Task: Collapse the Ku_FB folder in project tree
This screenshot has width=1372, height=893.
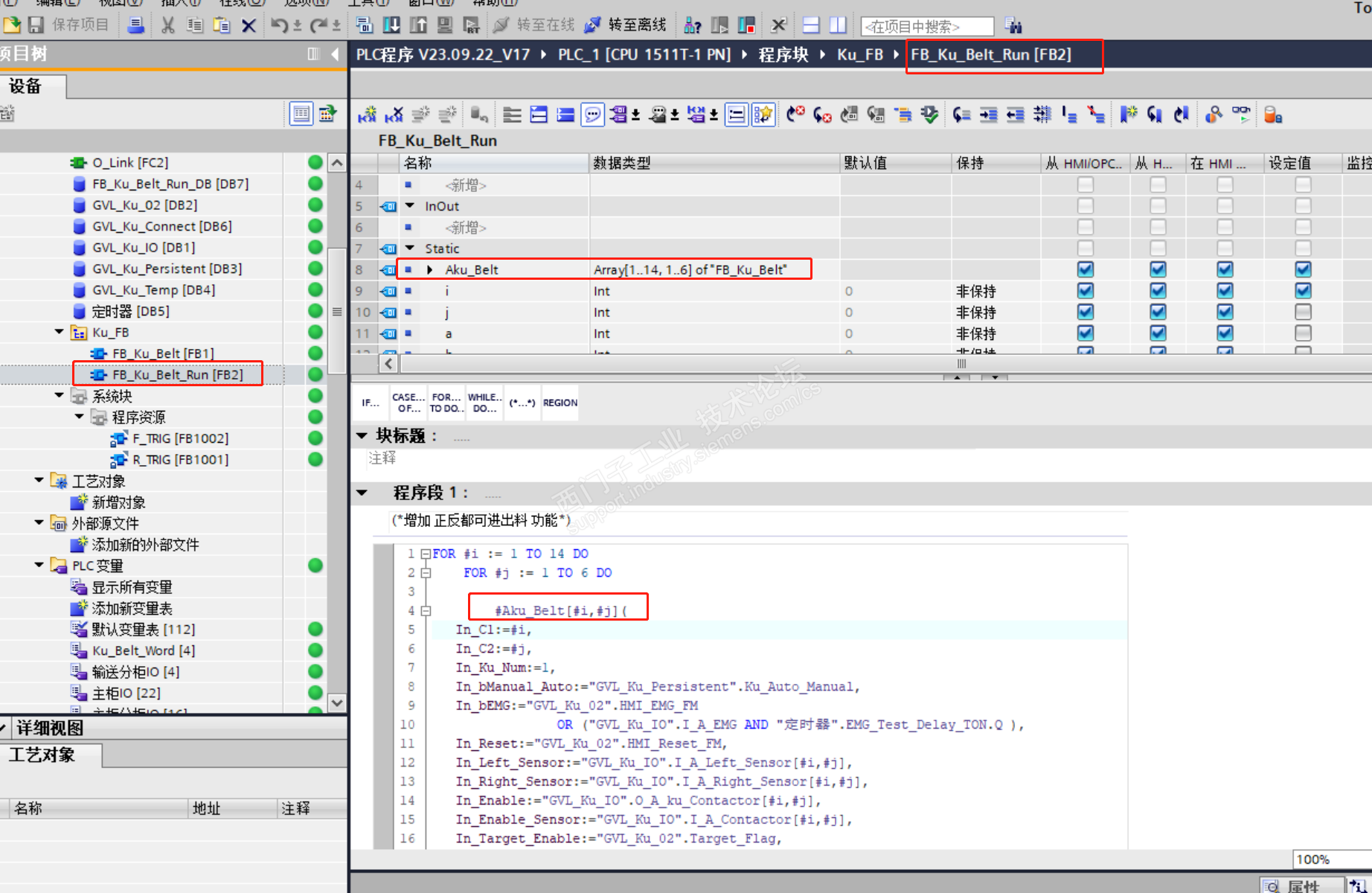Action: (60, 332)
